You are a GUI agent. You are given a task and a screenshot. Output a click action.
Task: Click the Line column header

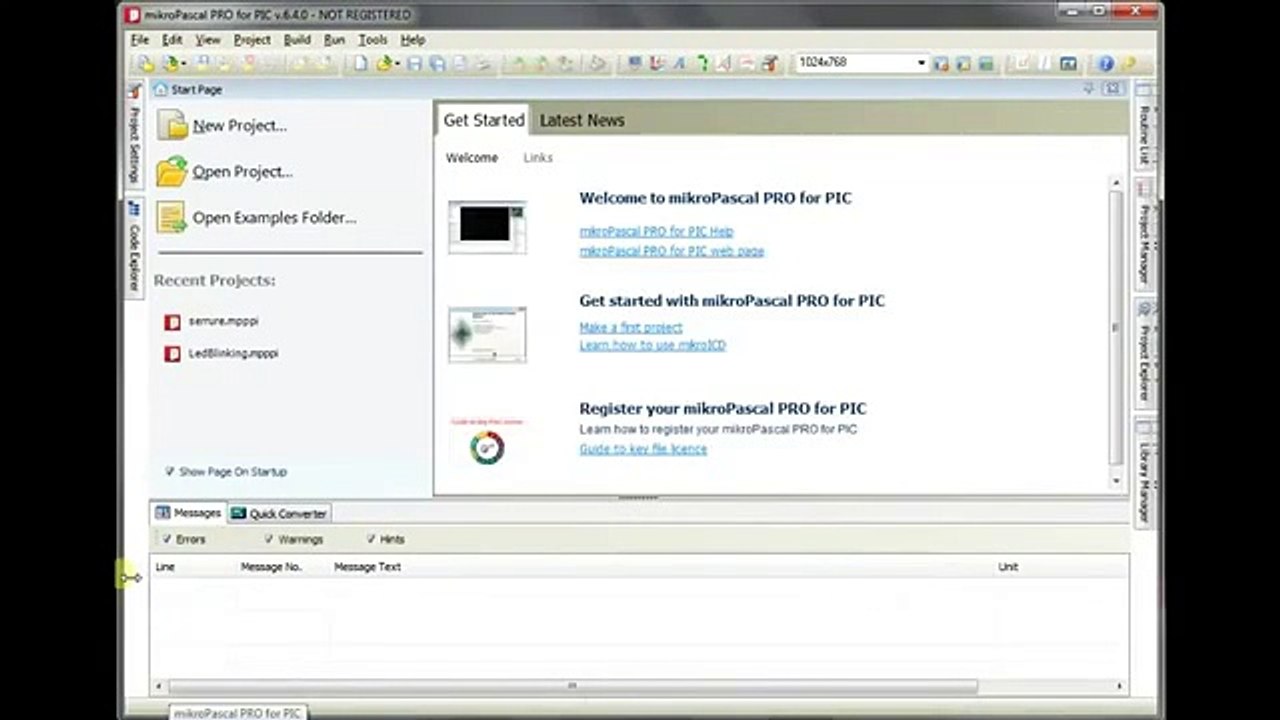tap(165, 567)
